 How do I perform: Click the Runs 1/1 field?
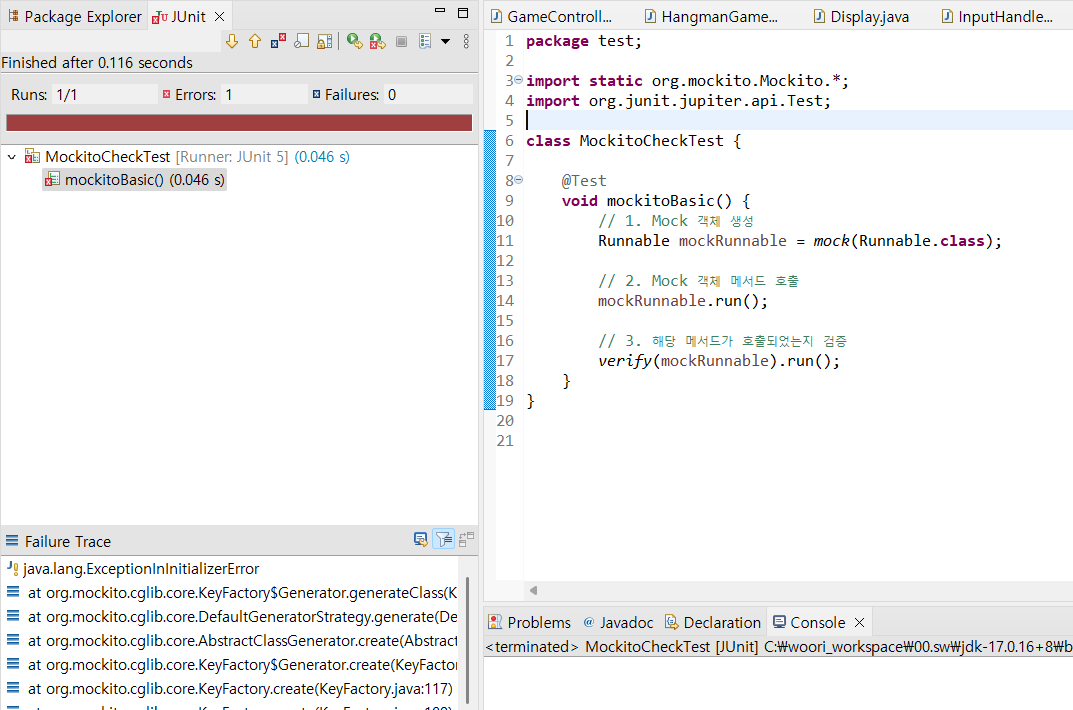[x=104, y=94]
